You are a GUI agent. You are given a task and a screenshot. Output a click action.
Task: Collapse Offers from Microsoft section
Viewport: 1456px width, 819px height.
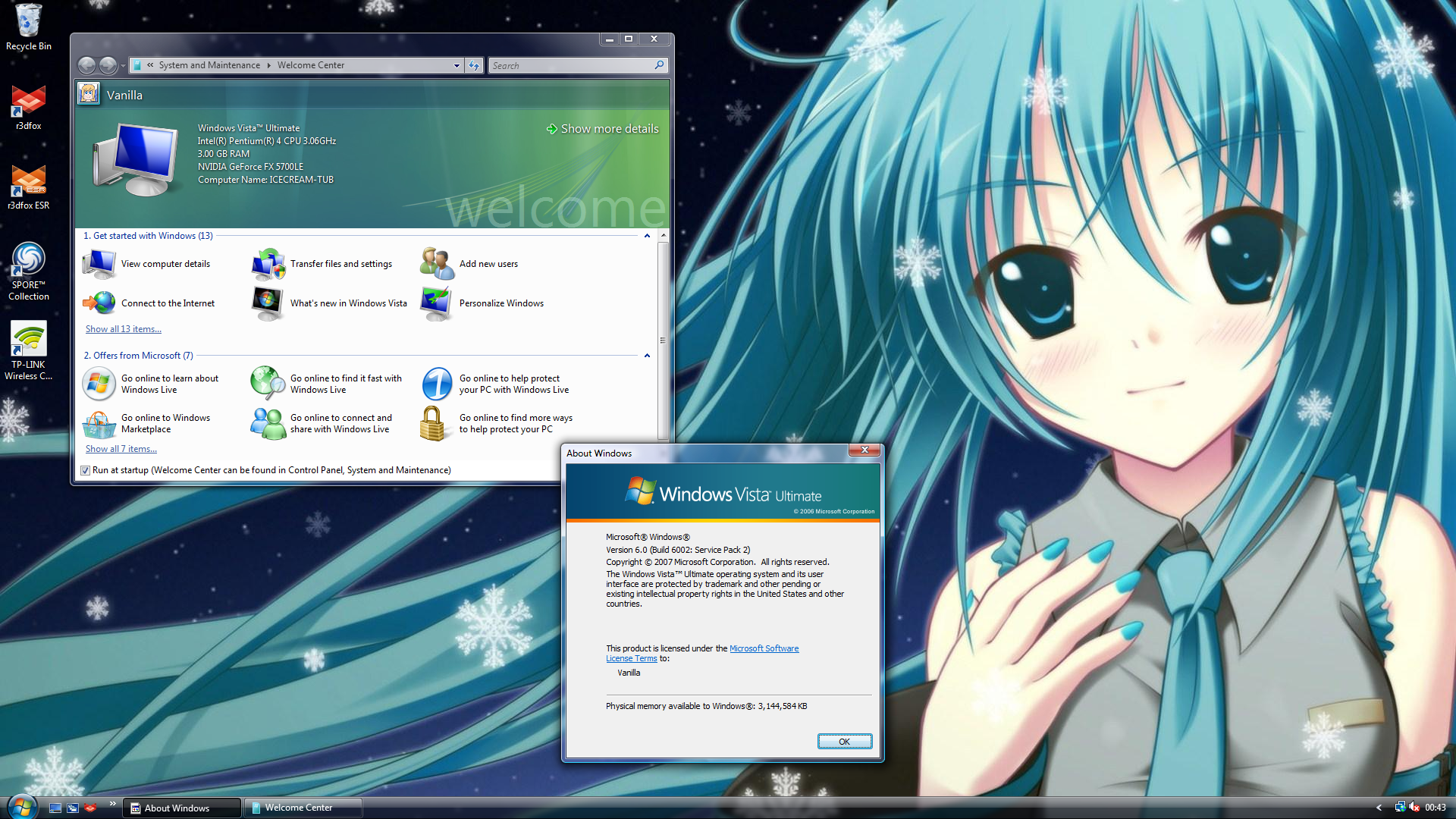point(647,356)
